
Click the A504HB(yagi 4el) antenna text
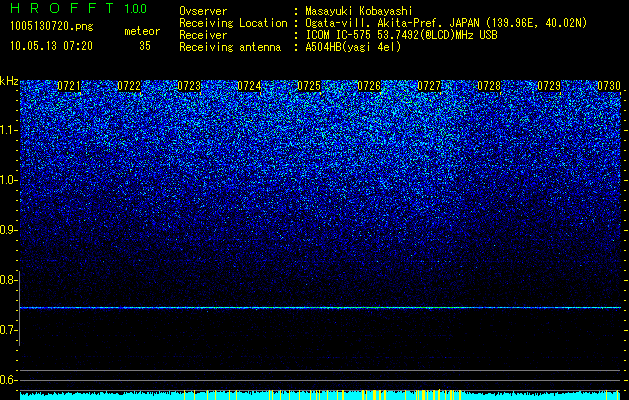point(353,47)
